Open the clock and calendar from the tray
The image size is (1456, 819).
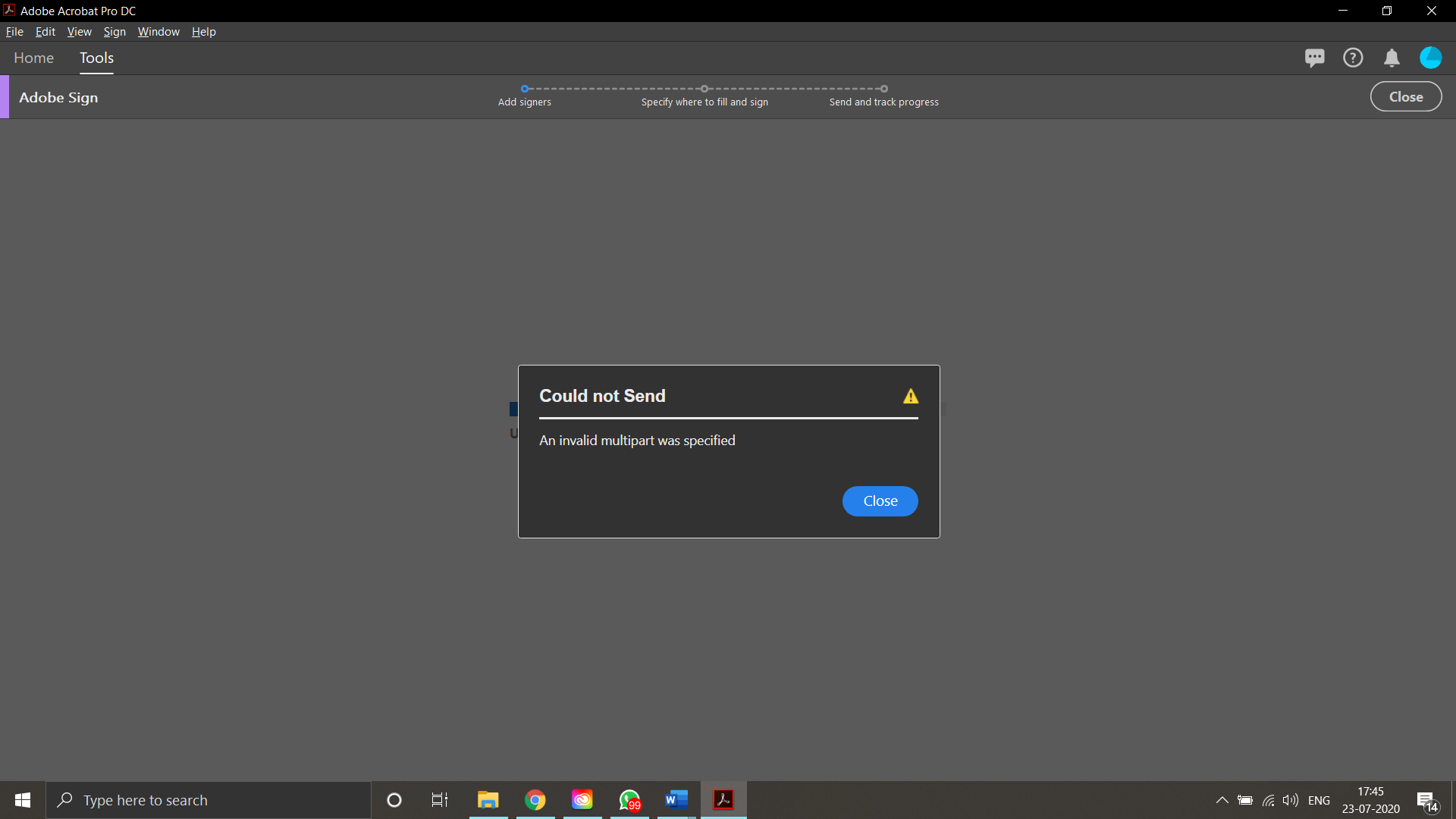(x=1370, y=799)
